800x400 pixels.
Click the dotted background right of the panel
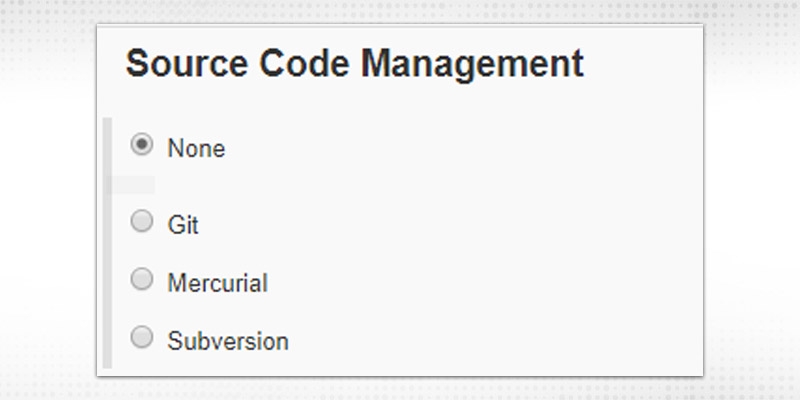[x=752, y=200]
